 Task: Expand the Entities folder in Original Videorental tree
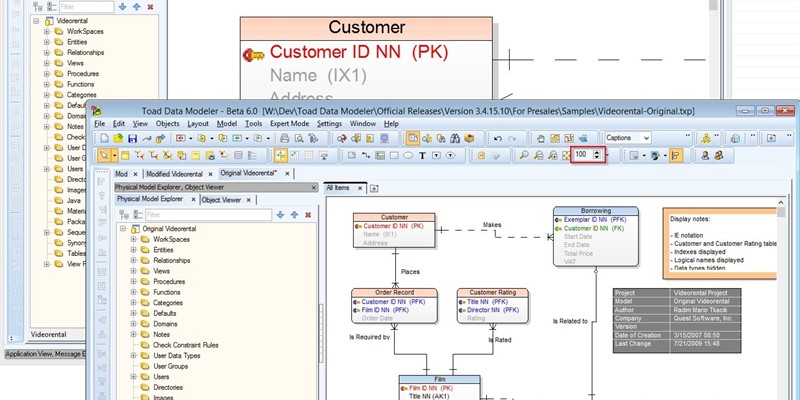tap(134, 250)
